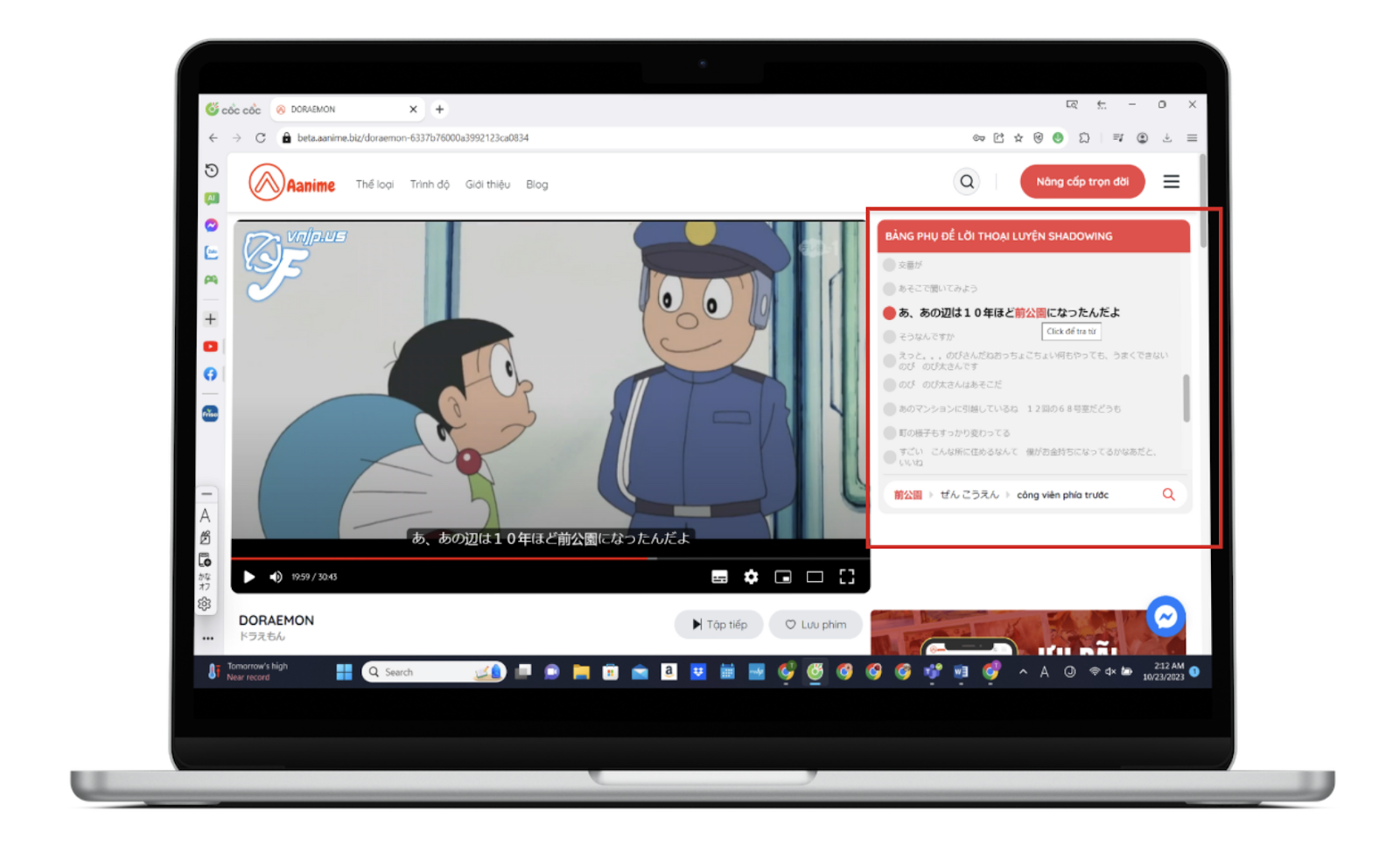Screen dimensions: 1400x846
Task: Open video player settings gear
Action: point(751,577)
